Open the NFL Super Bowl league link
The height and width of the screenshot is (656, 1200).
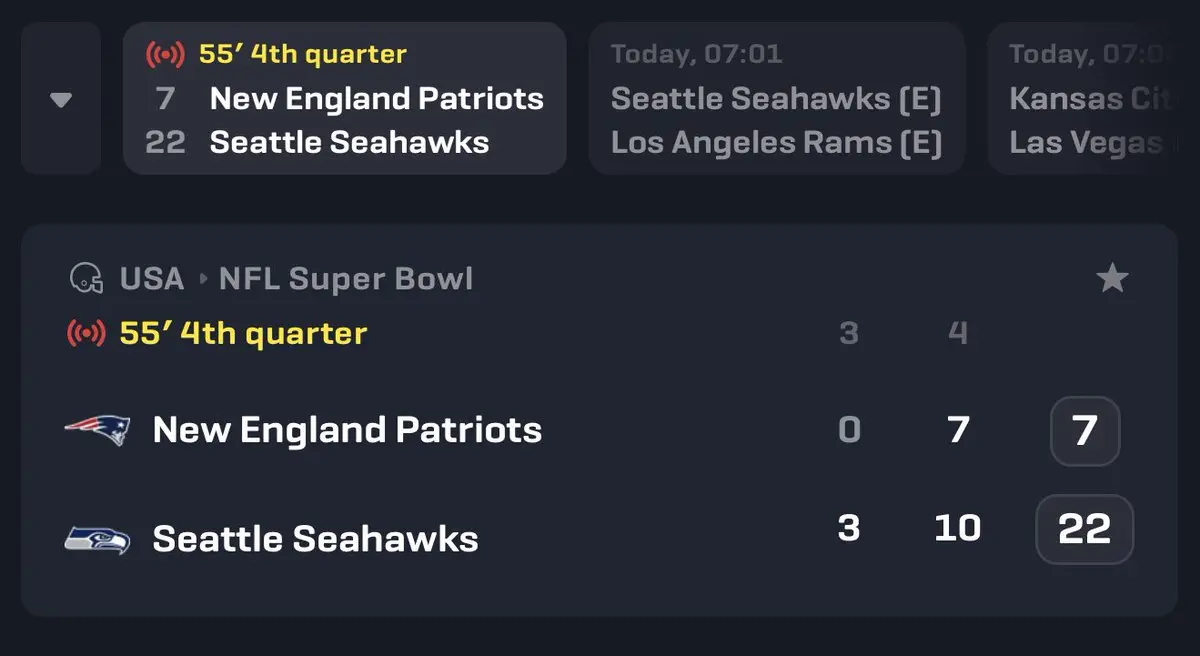pos(345,278)
